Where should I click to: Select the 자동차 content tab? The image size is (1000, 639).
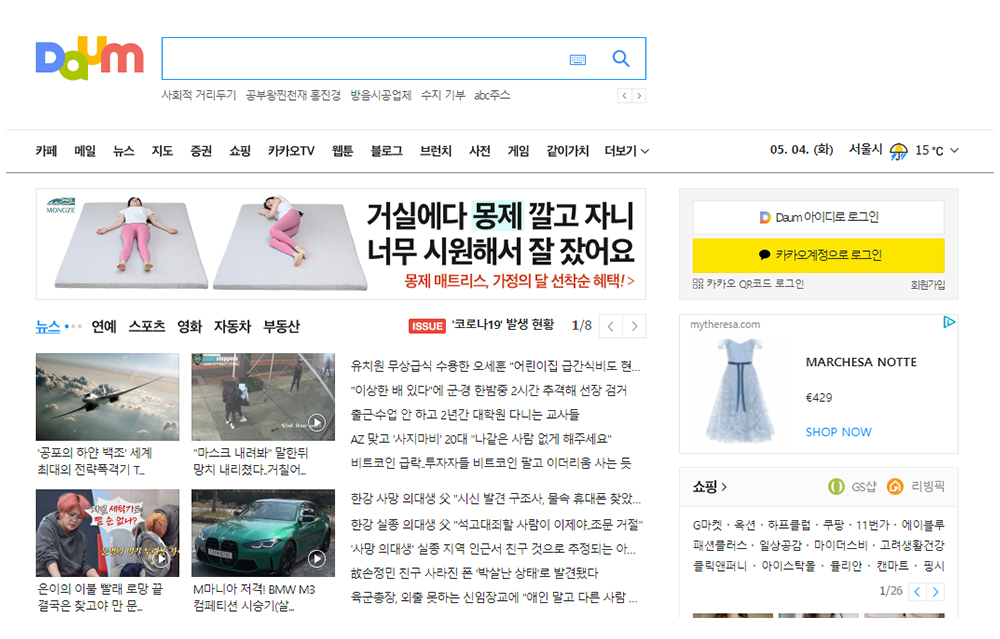[x=232, y=327]
